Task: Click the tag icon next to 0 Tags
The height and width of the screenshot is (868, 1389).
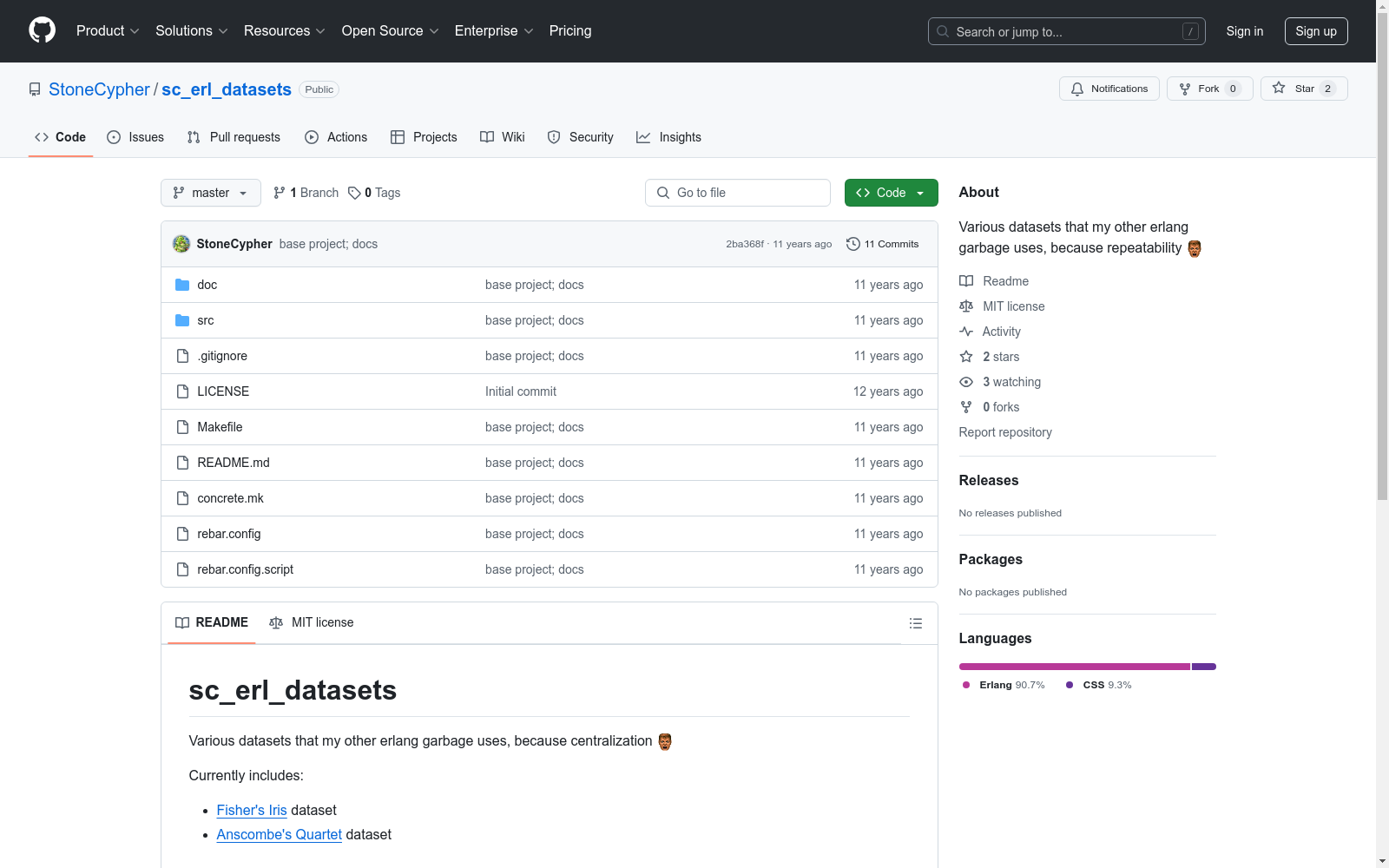Action: [354, 193]
